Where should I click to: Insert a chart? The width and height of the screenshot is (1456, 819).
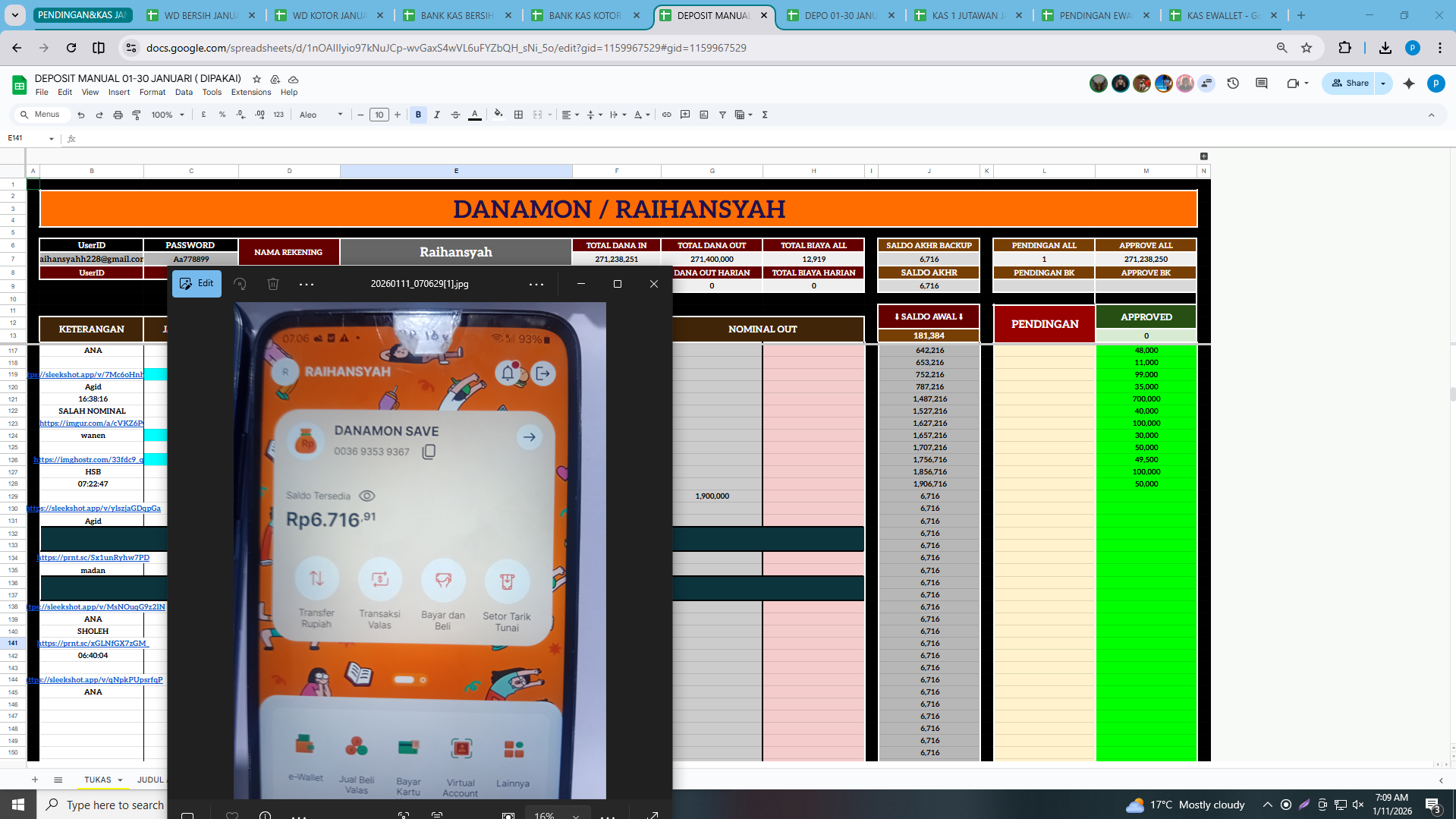point(703,115)
